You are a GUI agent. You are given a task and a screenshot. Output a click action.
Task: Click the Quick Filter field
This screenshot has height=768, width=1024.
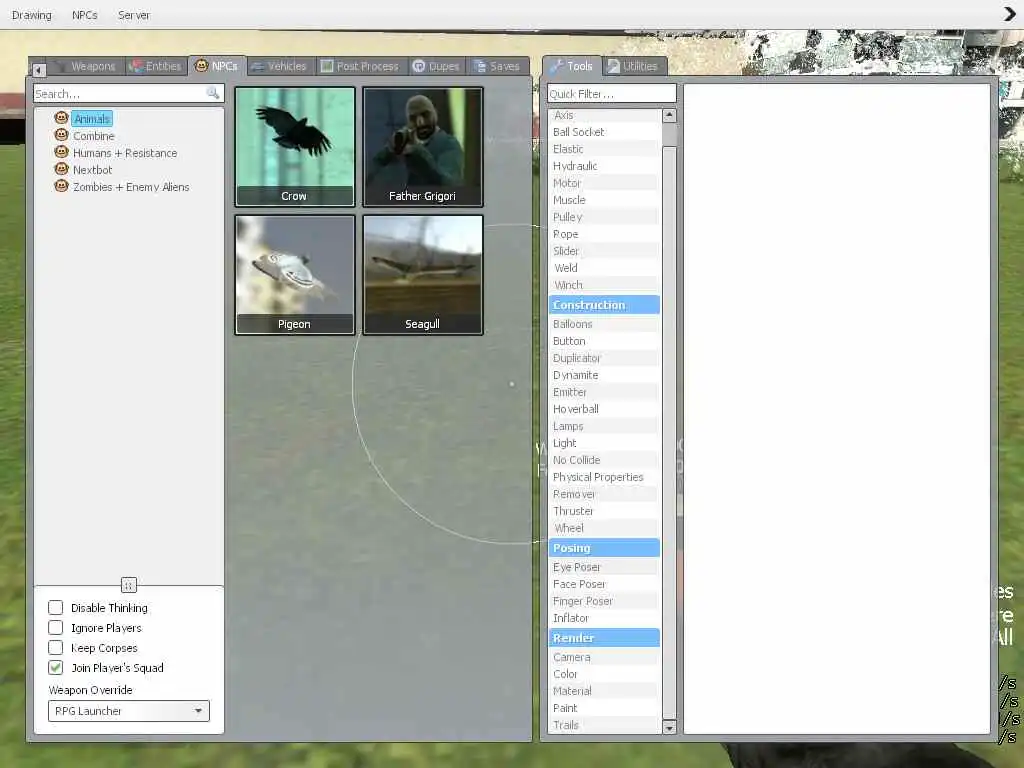tap(612, 93)
